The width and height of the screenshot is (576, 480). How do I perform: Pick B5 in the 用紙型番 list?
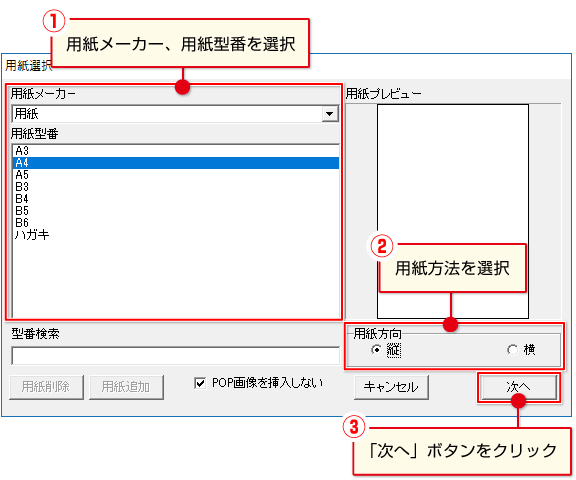click(176, 211)
